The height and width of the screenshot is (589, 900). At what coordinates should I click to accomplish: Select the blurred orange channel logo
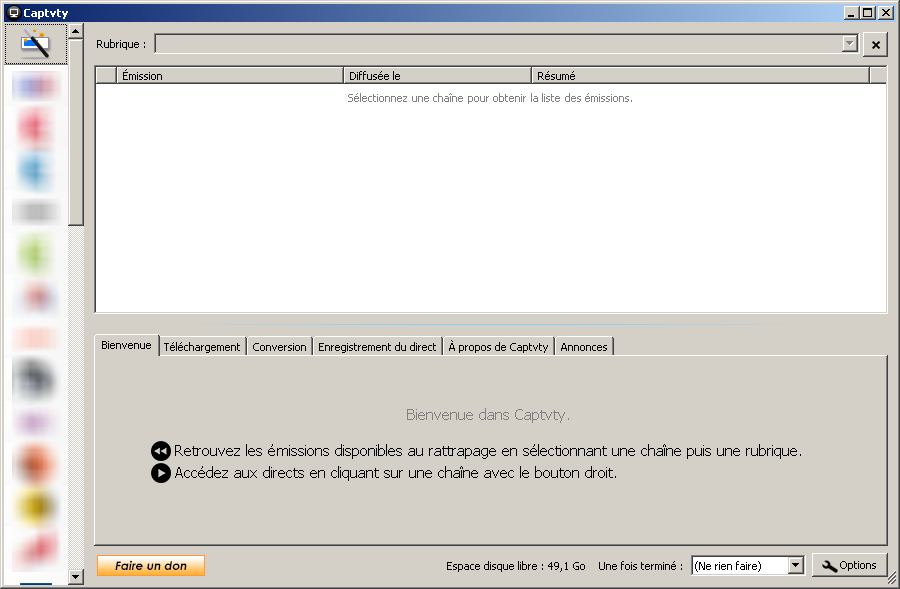[35, 463]
